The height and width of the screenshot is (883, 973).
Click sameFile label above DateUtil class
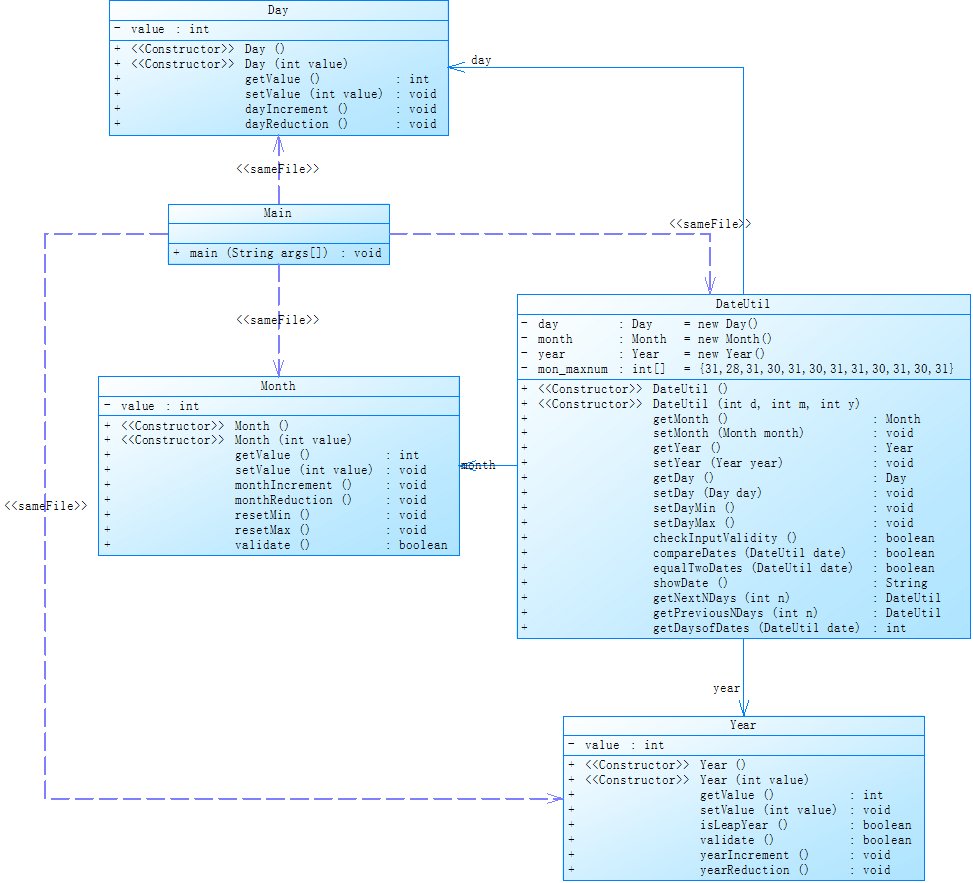710,224
